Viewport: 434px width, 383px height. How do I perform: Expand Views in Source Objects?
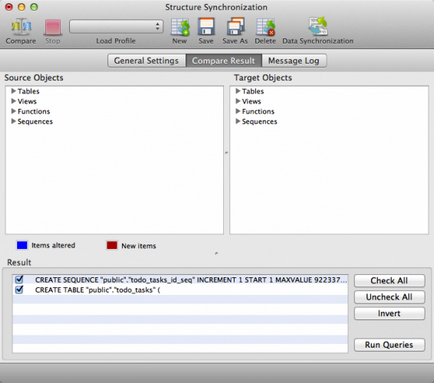(x=13, y=101)
